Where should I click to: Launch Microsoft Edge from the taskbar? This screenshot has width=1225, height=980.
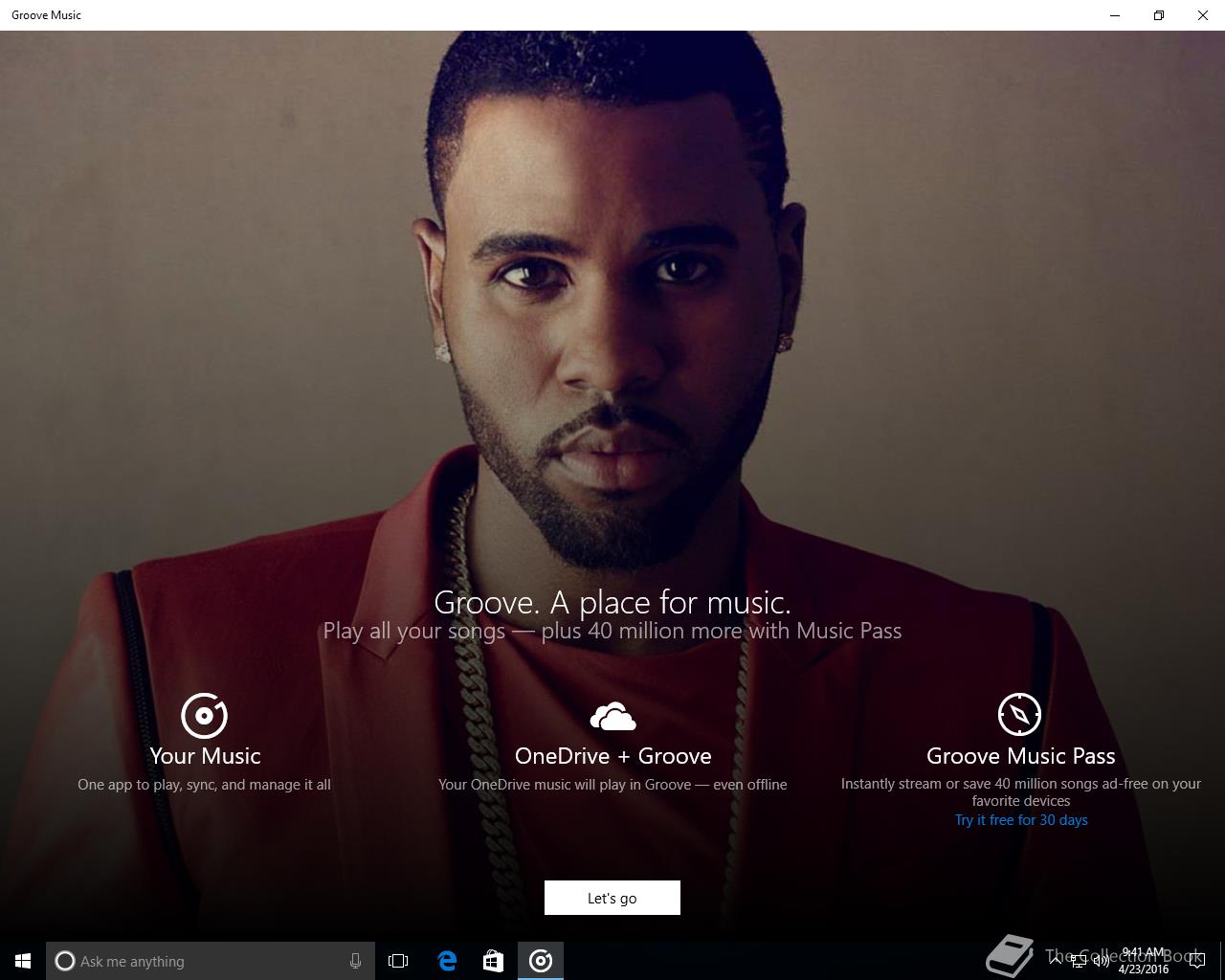[447, 961]
